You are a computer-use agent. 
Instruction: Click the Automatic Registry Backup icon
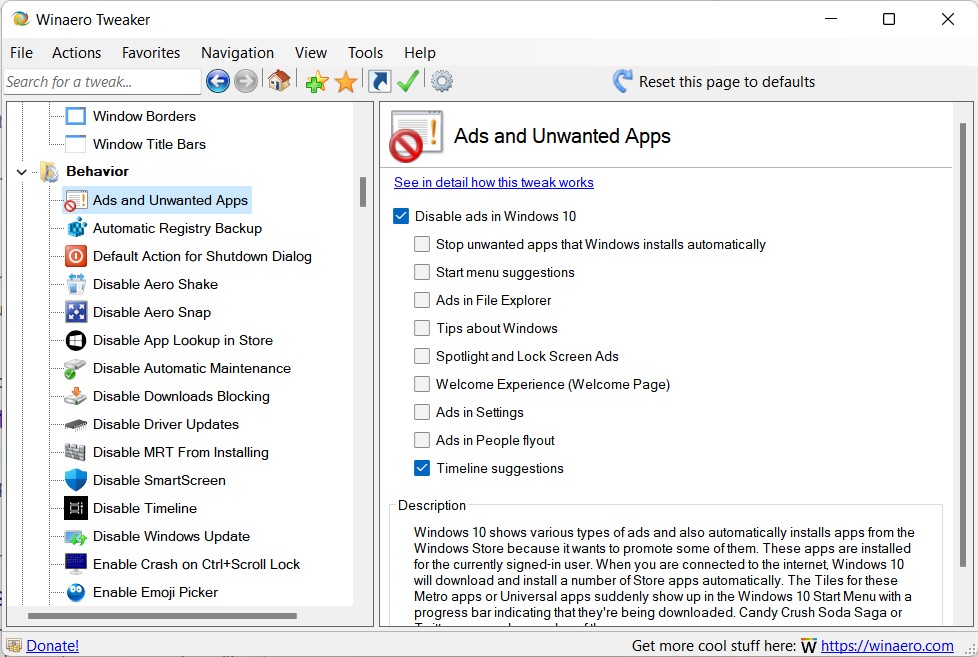76,228
